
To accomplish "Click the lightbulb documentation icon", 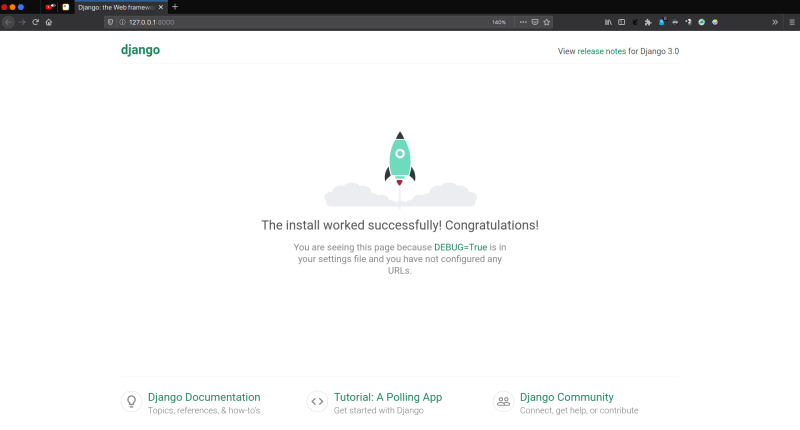I will [x=131, y=401].
